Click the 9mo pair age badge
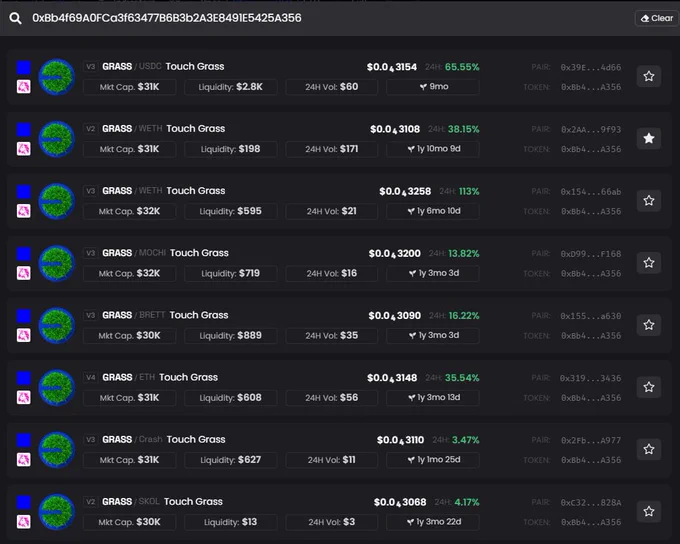 tap(433, 86)
